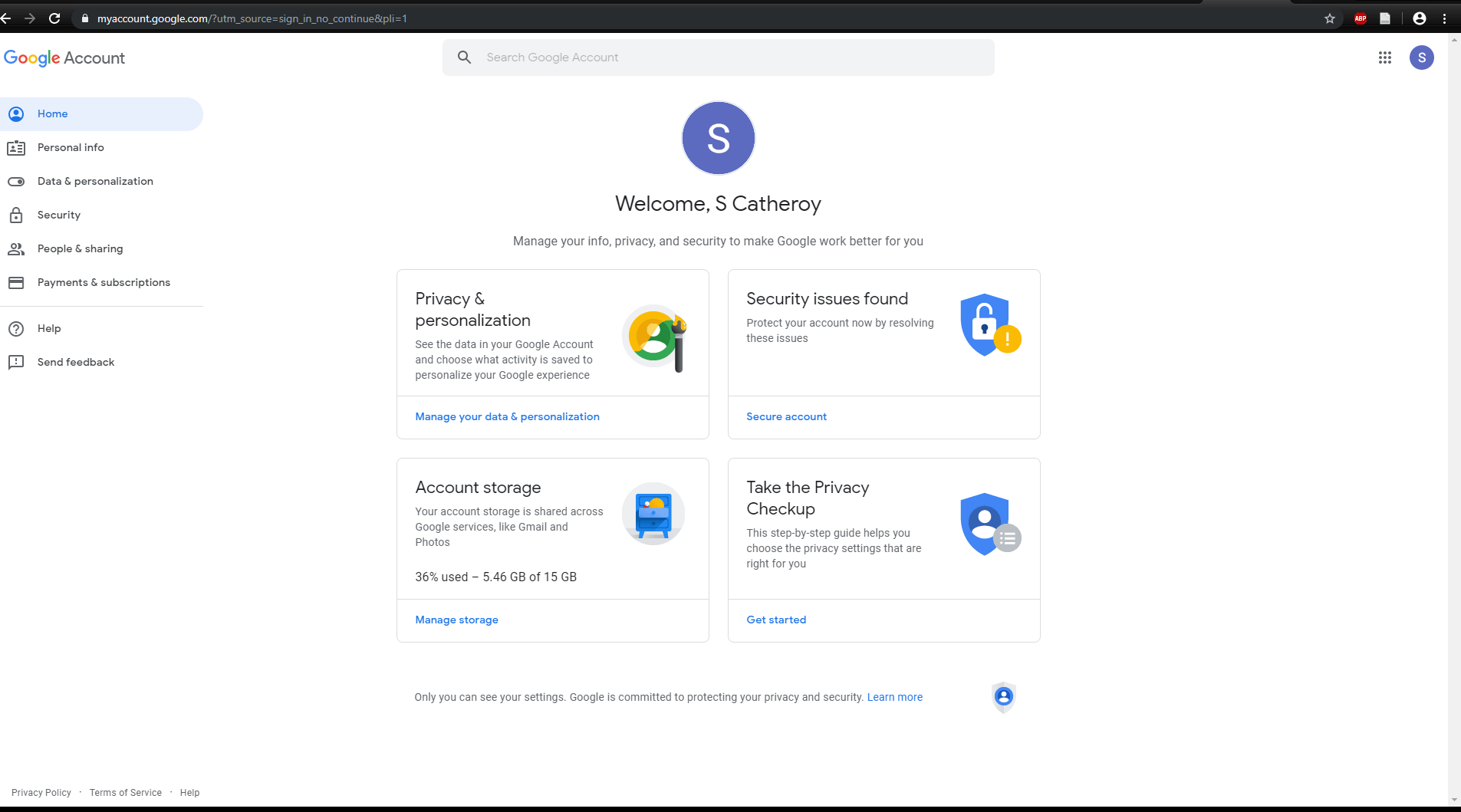Viewport: 1461px width, 812px height.
Task: Open Data & personalization in the sidebar
Action: coord(101,182)
